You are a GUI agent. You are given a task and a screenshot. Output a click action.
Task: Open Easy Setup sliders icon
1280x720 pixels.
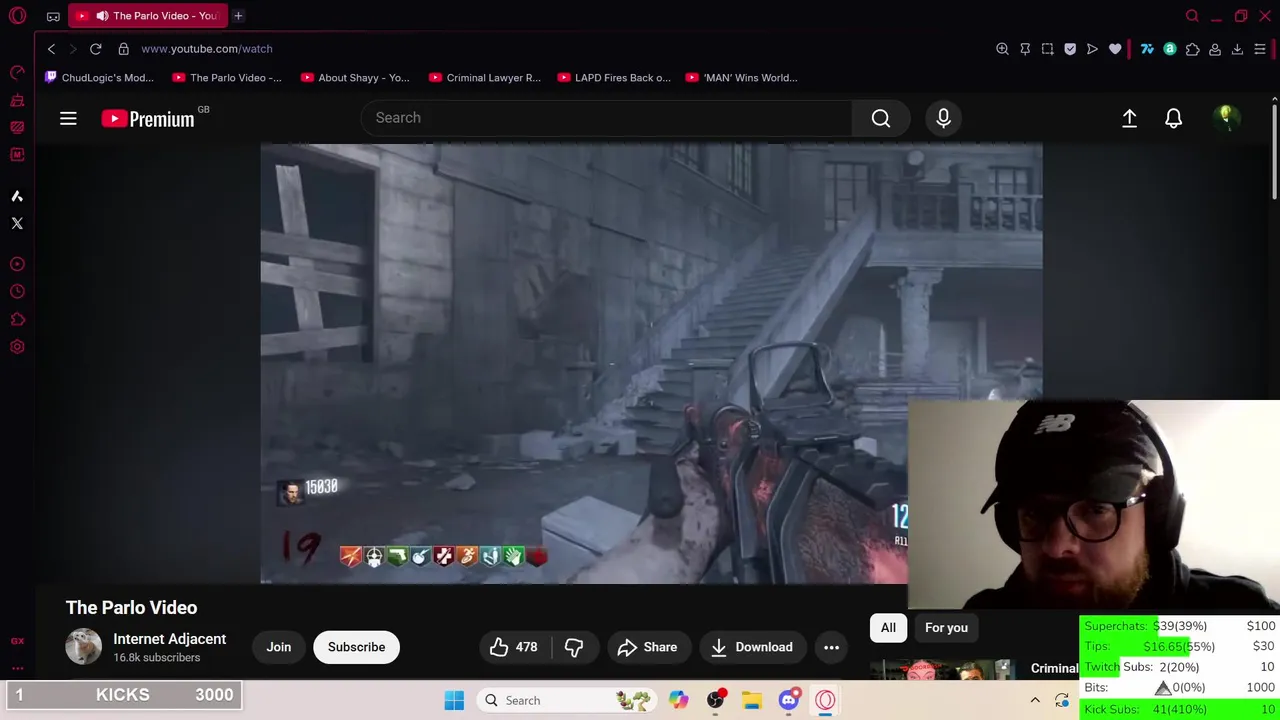(x=1260, y=49)
